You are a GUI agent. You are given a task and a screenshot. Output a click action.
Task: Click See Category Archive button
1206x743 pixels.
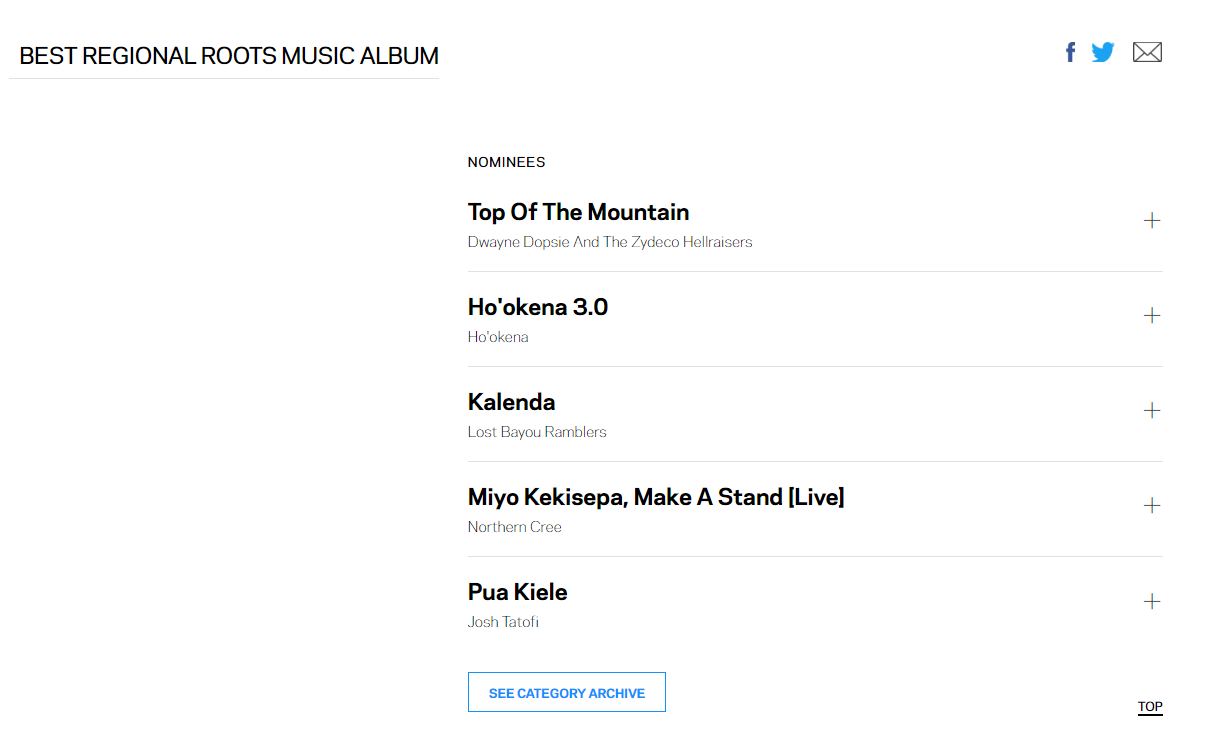pyautogui.click(x=566, y=692)
